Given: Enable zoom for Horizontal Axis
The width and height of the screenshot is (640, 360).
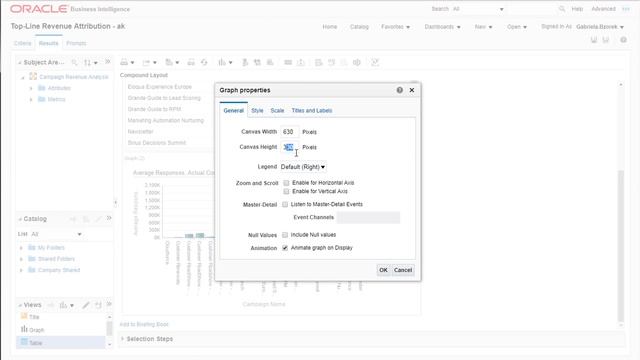Looking at the screenshot, I should coord(286,183).
